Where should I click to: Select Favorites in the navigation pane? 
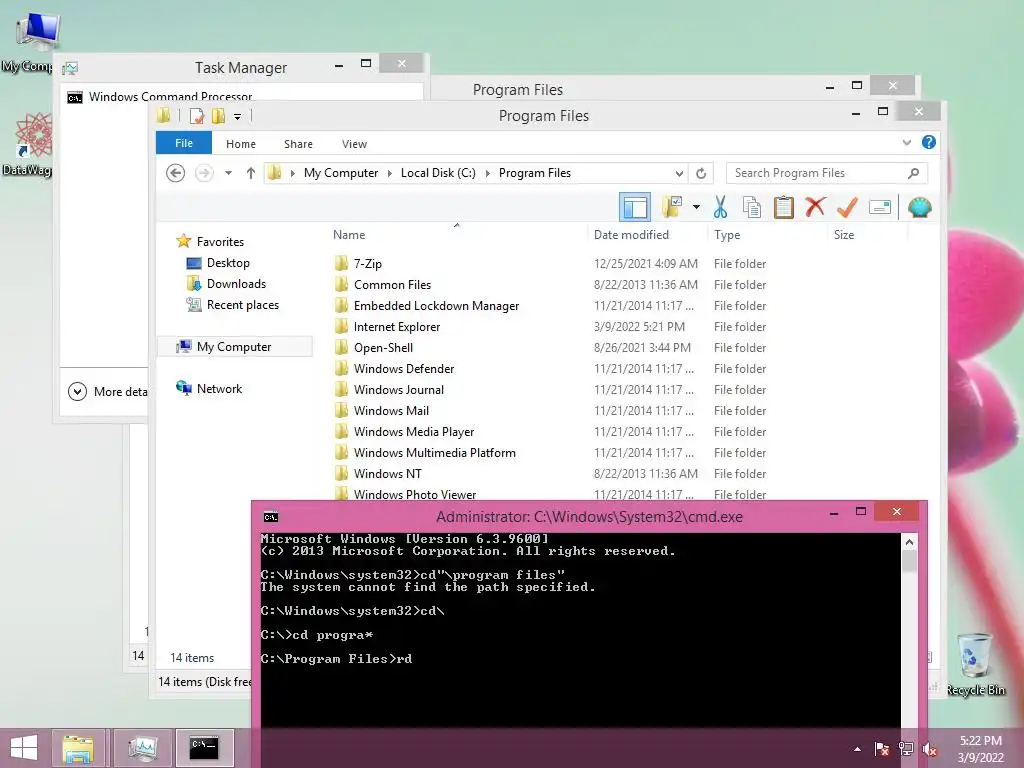(x=220, y=242)
